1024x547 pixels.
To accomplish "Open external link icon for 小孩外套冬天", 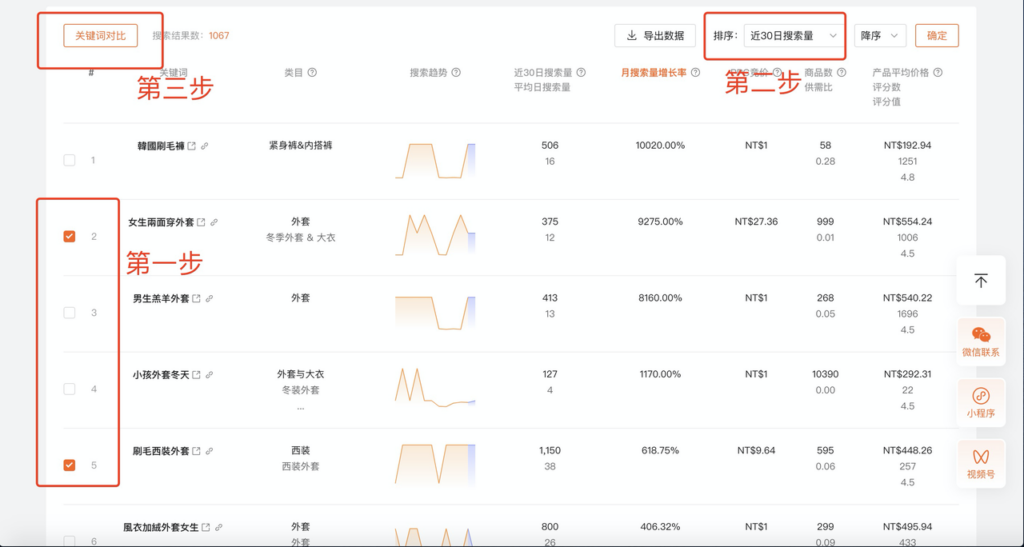I will pos(196,375).
